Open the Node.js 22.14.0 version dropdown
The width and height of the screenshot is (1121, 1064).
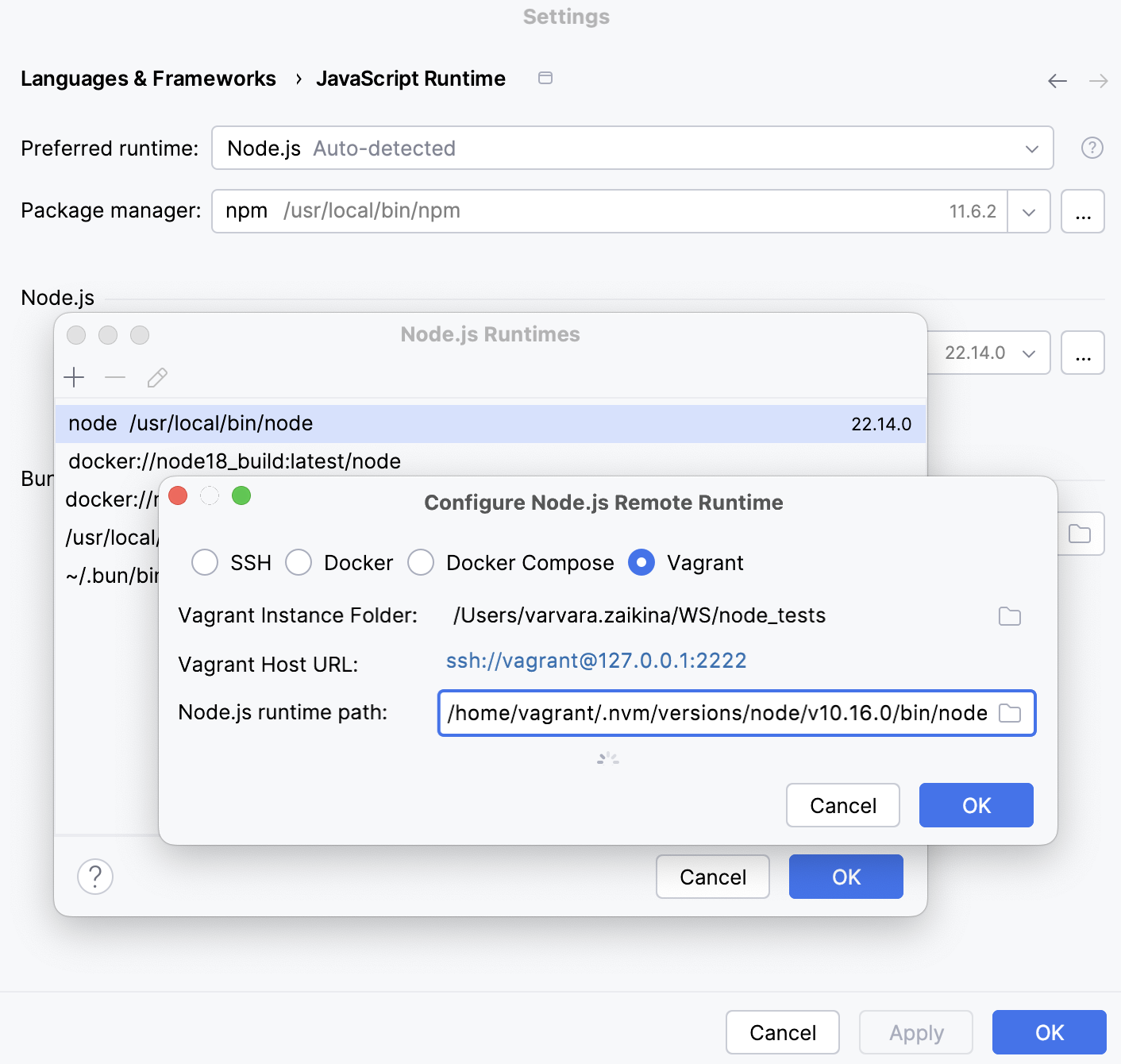pos(1030,353)
